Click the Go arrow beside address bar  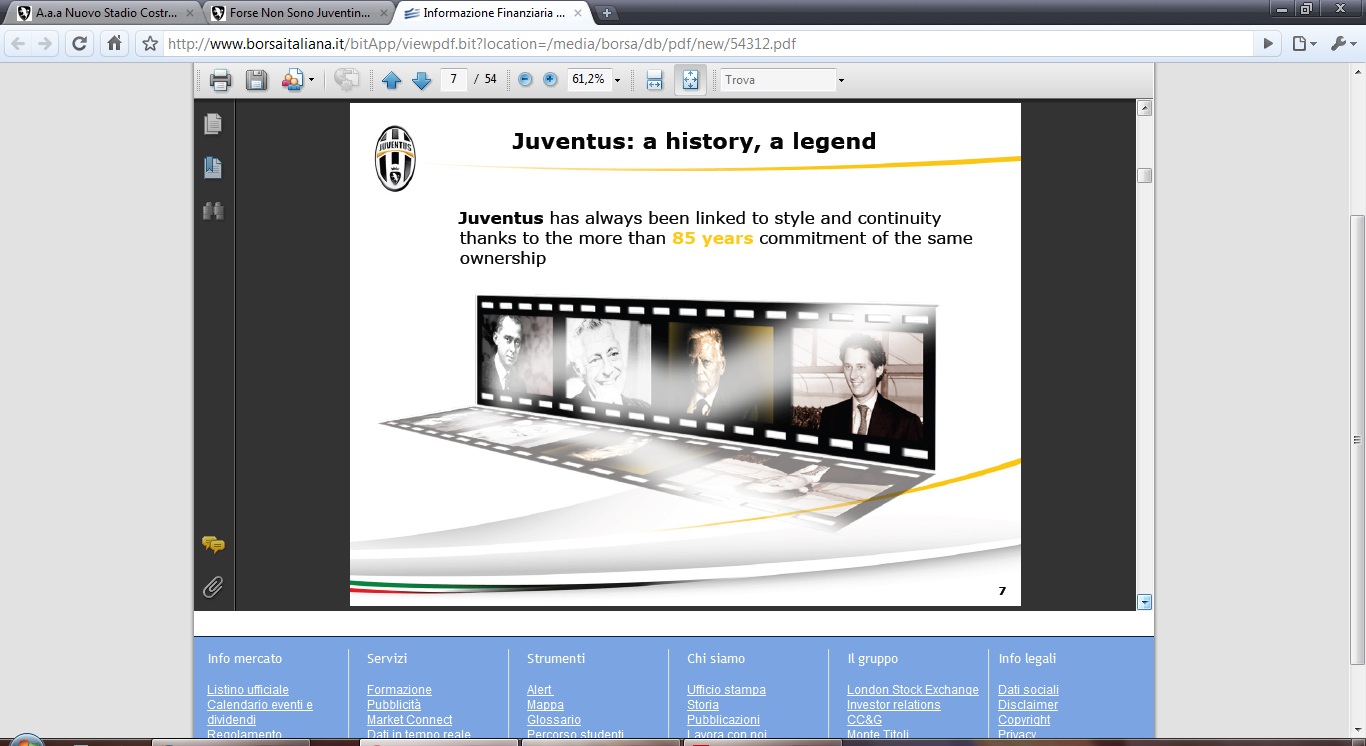[1268, 44]
